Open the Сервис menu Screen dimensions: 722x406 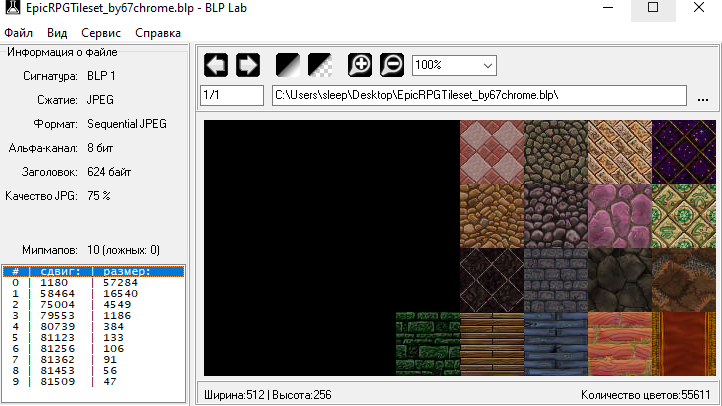click(x=101, y=33)
